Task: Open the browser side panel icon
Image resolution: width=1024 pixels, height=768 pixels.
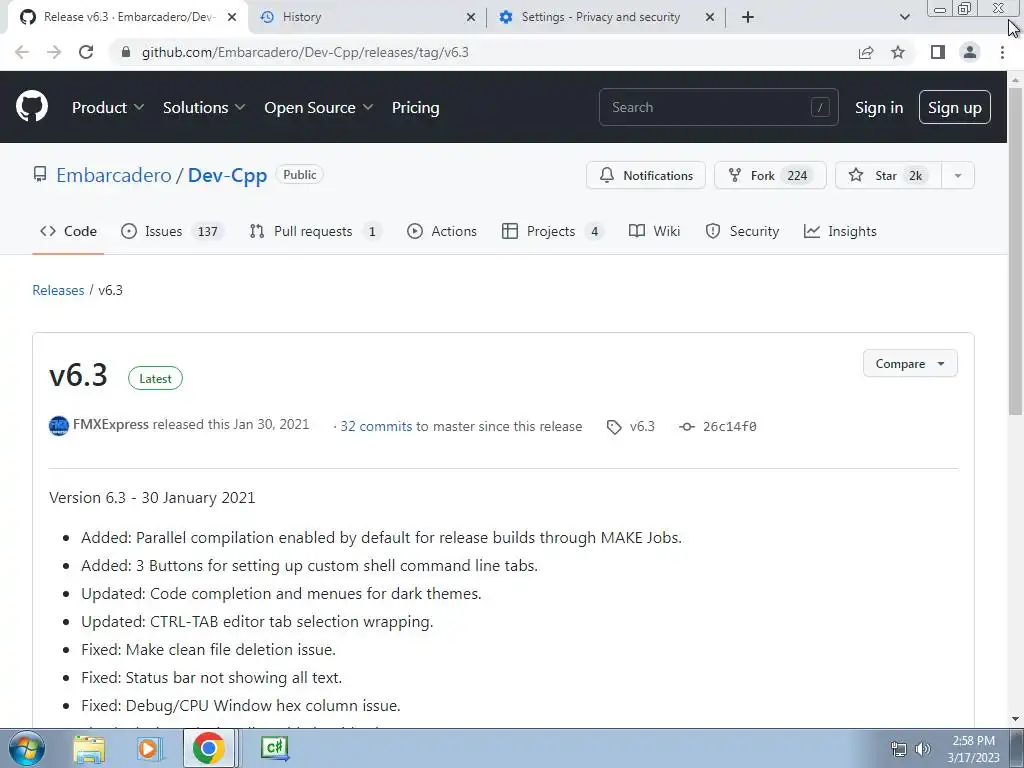Action: (938, 52)
